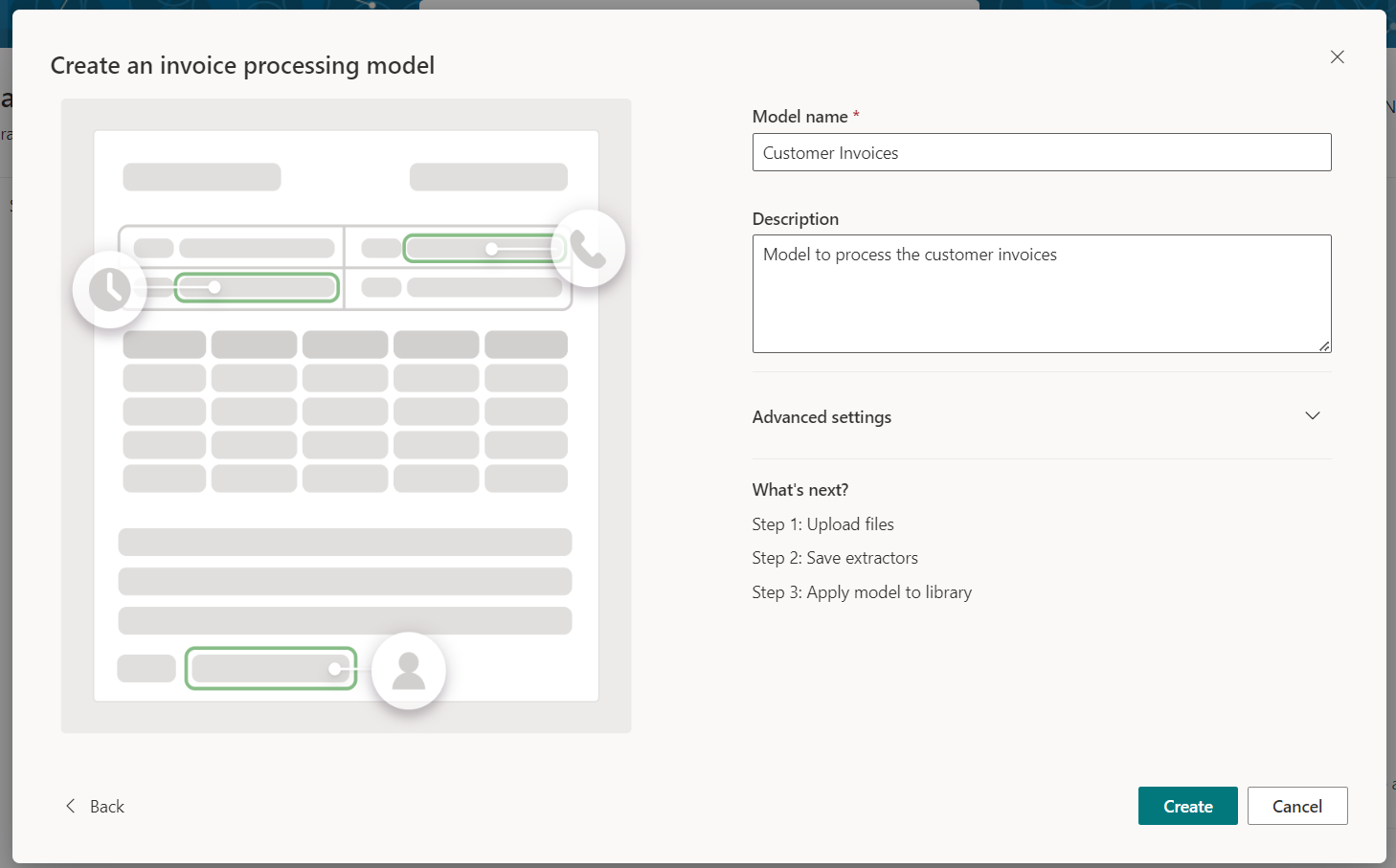Click the green highlighted field beside the person icon

point(270,668)
